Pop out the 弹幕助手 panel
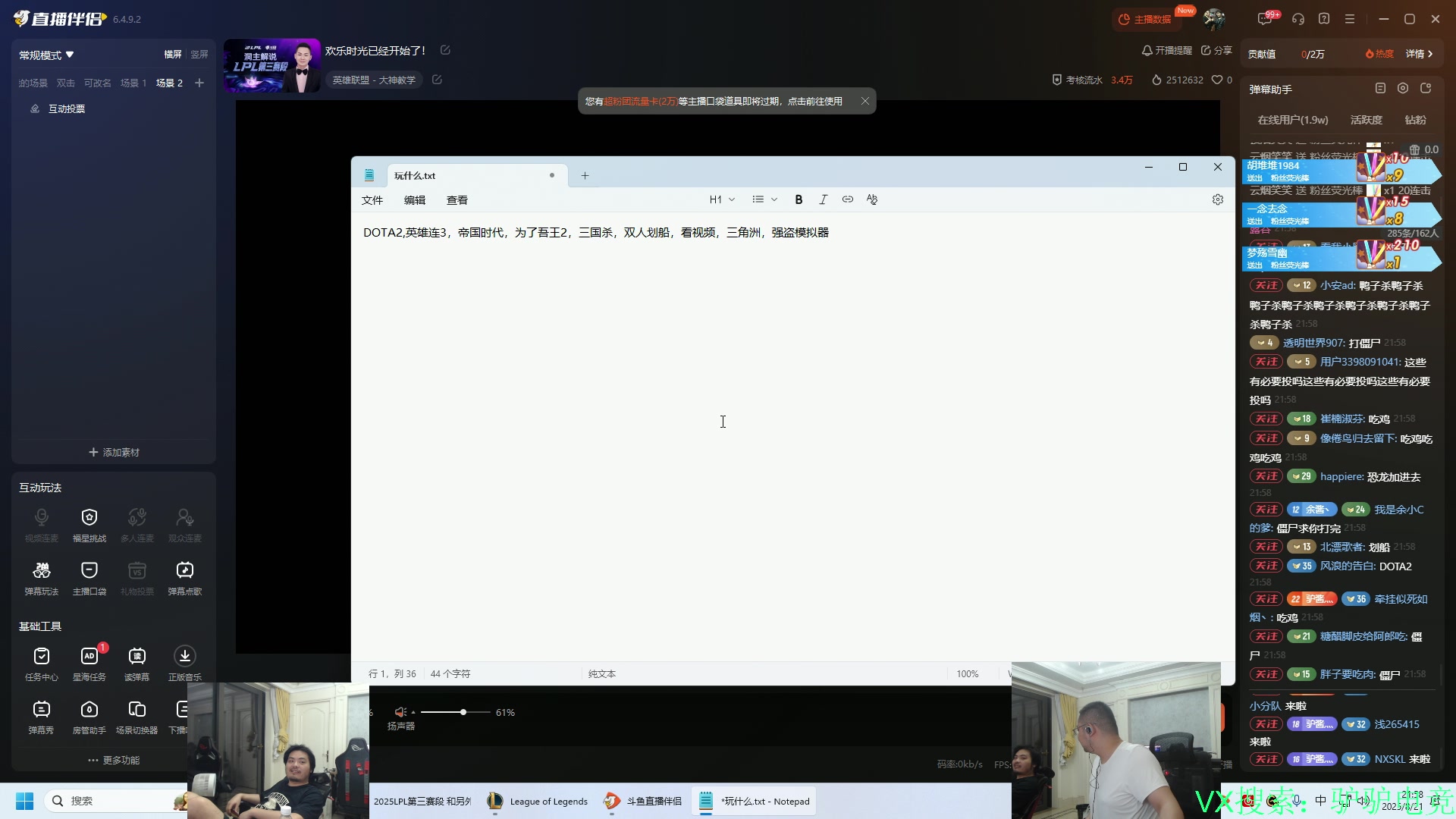The width and height of the screenshot is (1456, 819). point(1426,89)
